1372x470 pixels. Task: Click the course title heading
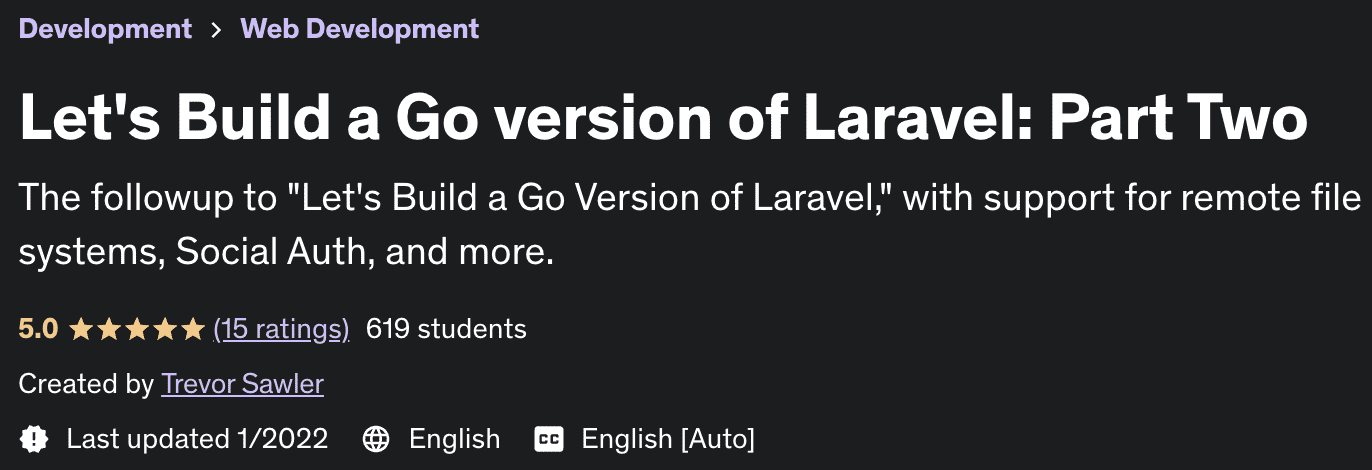tap(663, 118)
